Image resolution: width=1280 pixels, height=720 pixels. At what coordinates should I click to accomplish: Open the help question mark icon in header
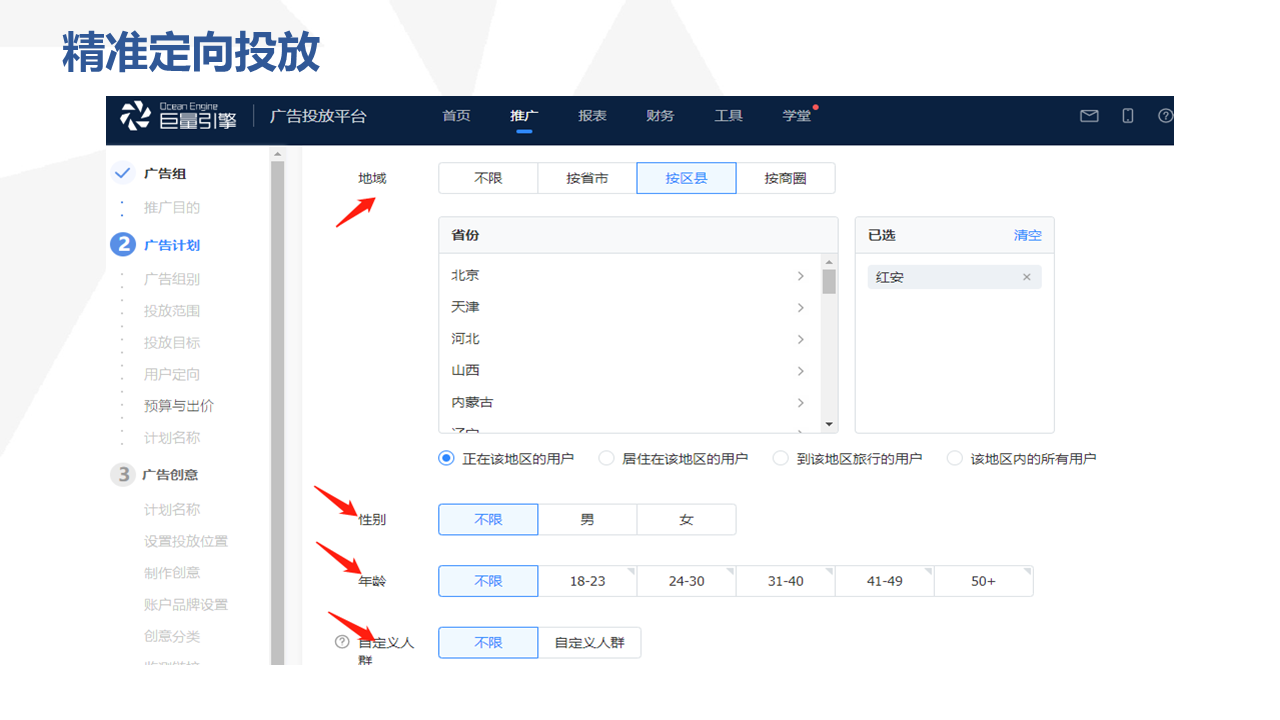click(x=1165, y=116)
